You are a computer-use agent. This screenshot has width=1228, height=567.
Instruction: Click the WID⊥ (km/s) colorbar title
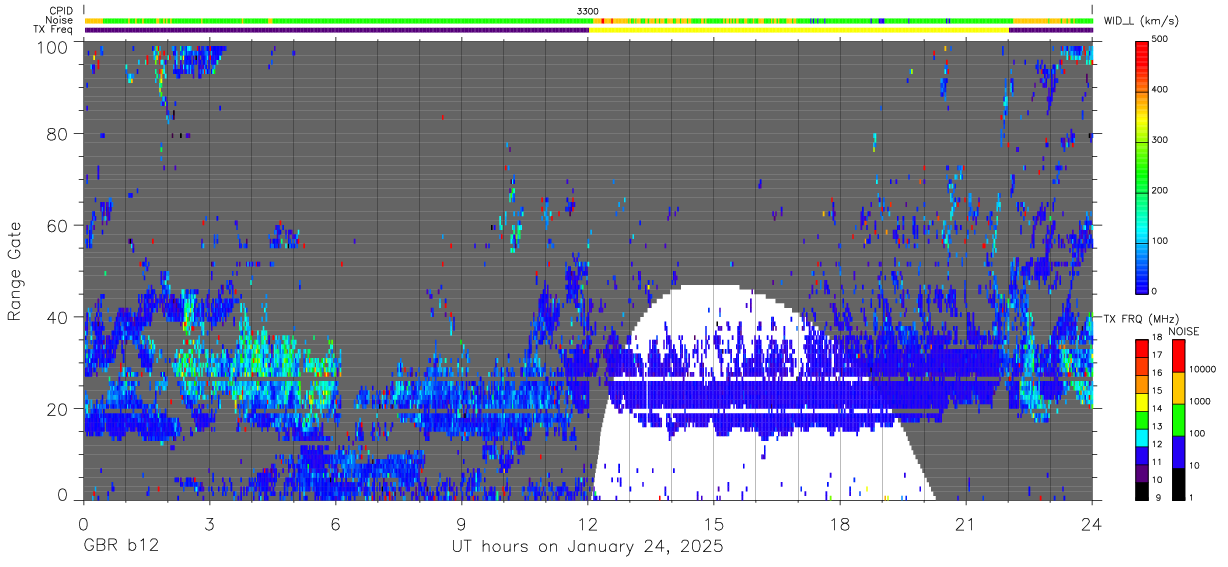point(1141,21)
